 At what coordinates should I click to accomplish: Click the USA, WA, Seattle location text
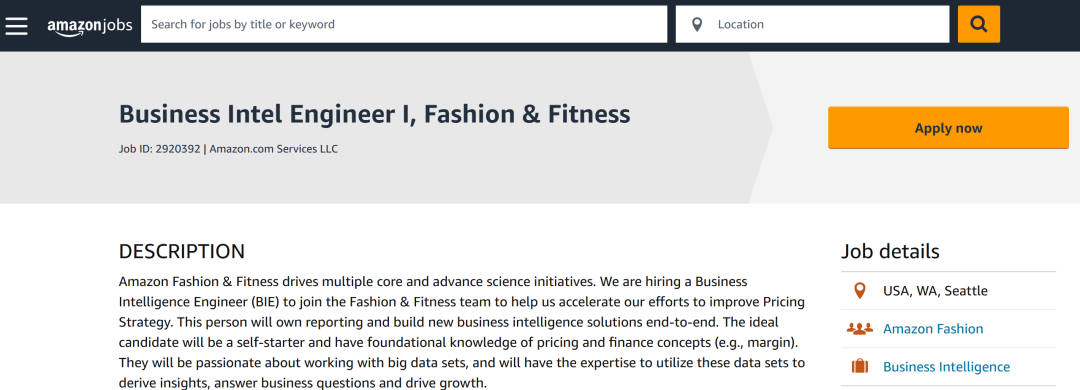935,291
